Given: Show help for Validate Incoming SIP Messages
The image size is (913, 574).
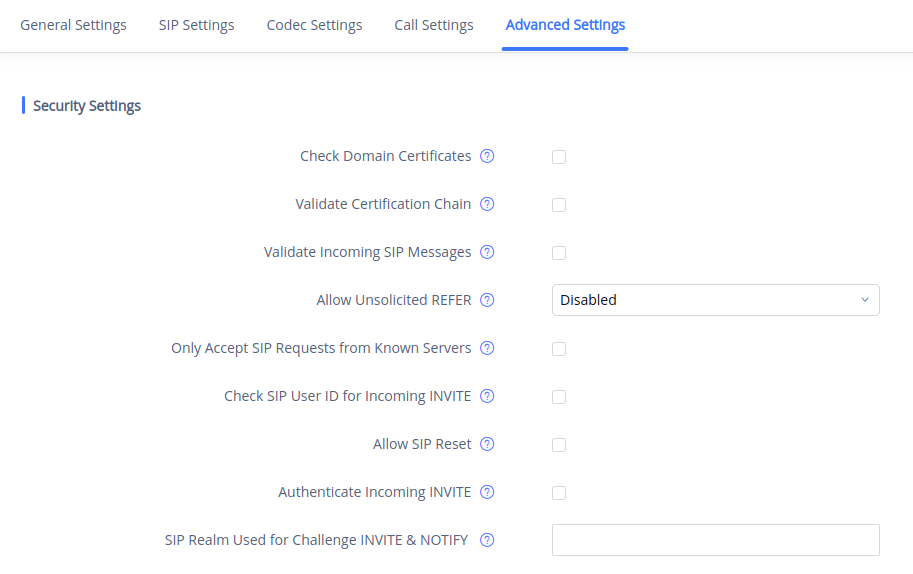Looking at the screenshot, I should pos(487,252).
